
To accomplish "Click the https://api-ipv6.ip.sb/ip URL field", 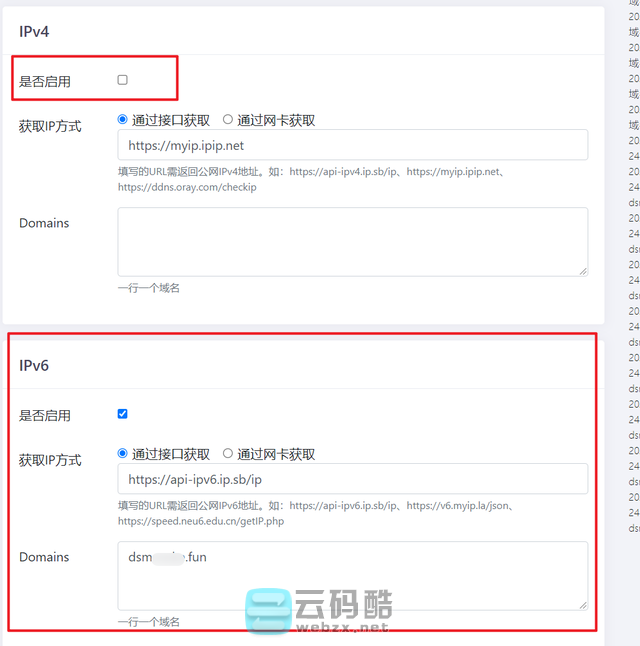I will (x=352, y=479).
